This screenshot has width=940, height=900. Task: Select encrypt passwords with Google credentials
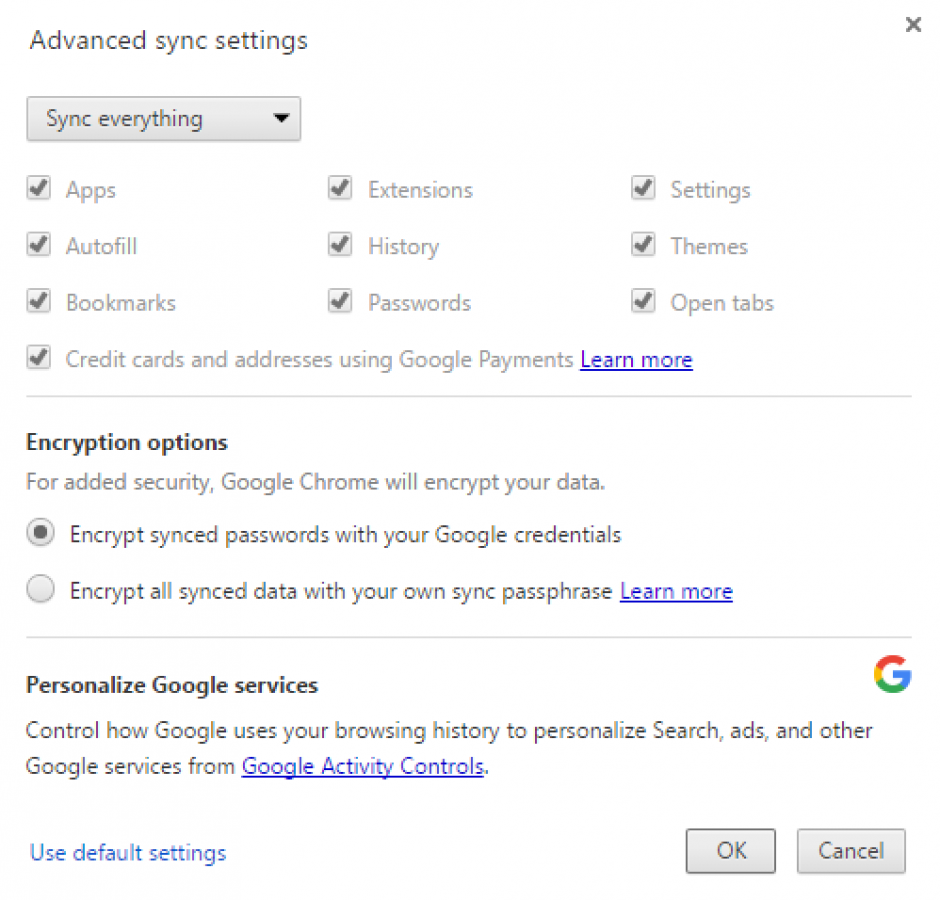40,532
